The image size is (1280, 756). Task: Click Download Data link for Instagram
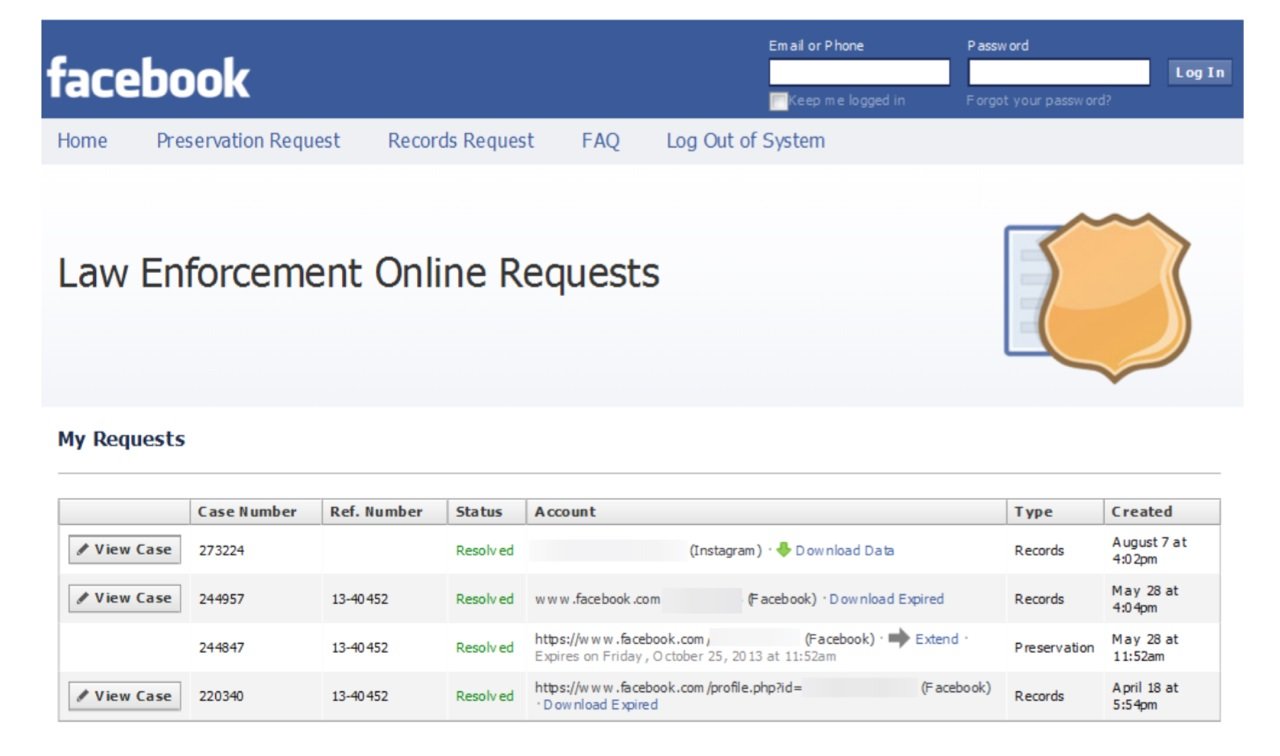coord(845,550)
